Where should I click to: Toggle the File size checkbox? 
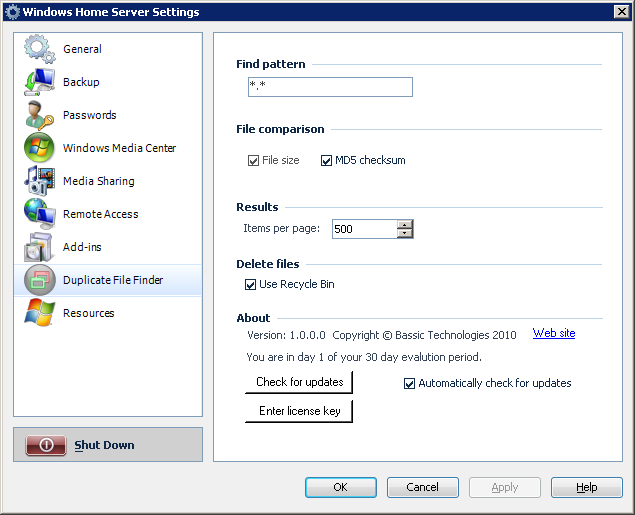click(254, 161)
